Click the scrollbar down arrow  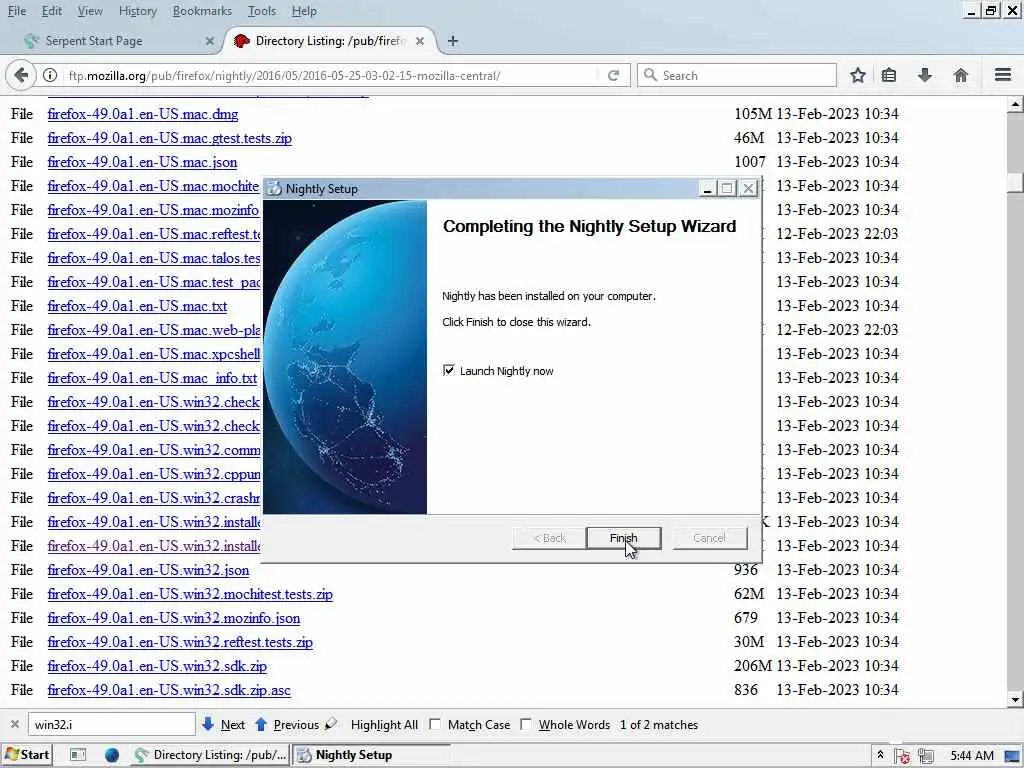tap(1015, 700)
